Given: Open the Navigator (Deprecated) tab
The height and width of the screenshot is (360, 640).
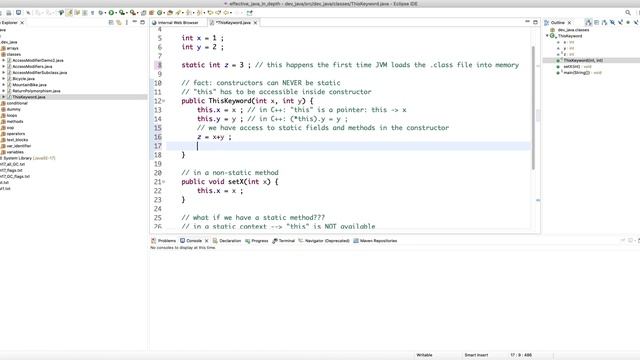Looking at the screenshot, I should (x=324, y=240).
